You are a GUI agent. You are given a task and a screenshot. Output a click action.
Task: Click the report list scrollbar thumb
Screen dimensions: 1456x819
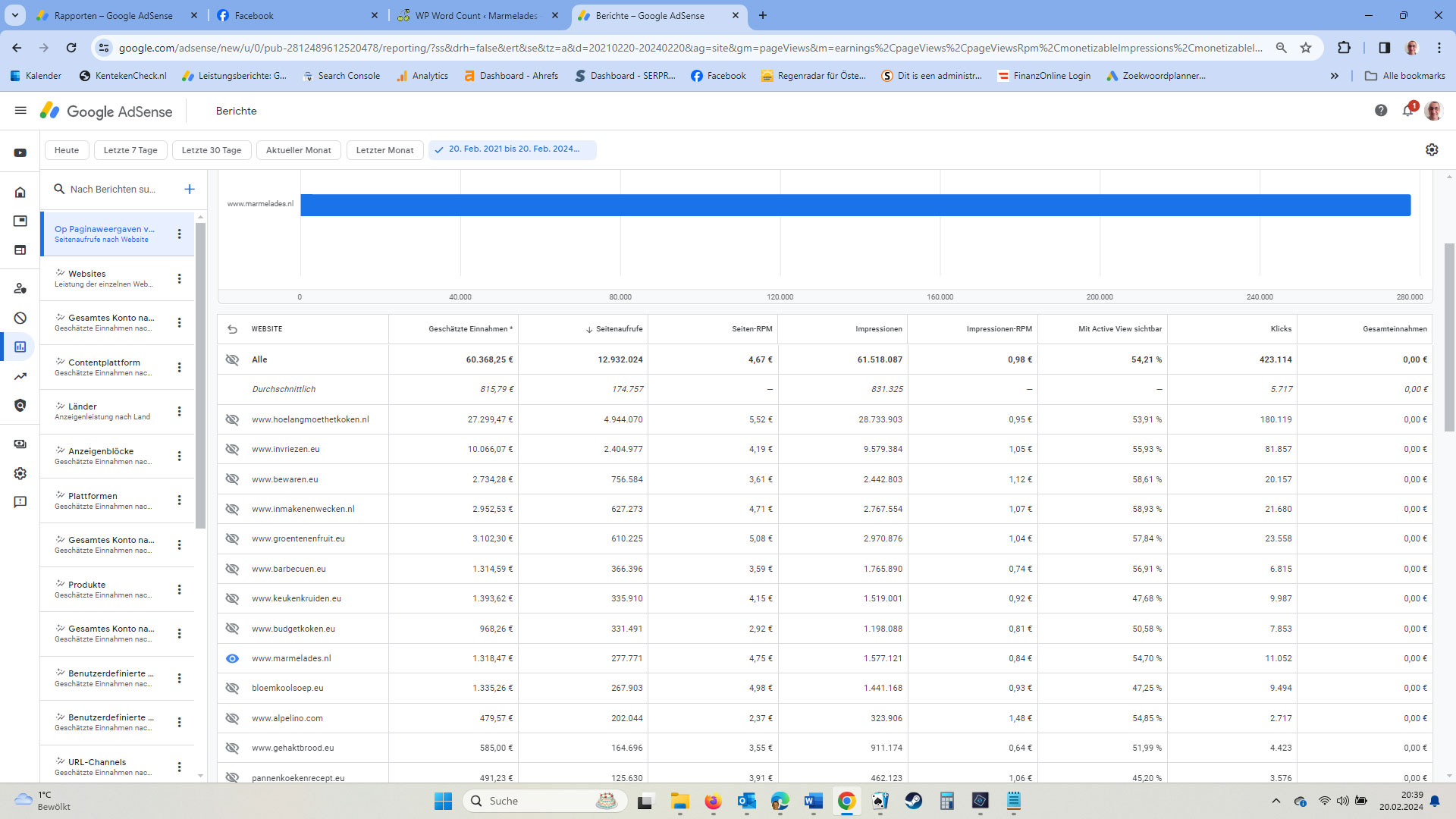click(x=200, y=375)
